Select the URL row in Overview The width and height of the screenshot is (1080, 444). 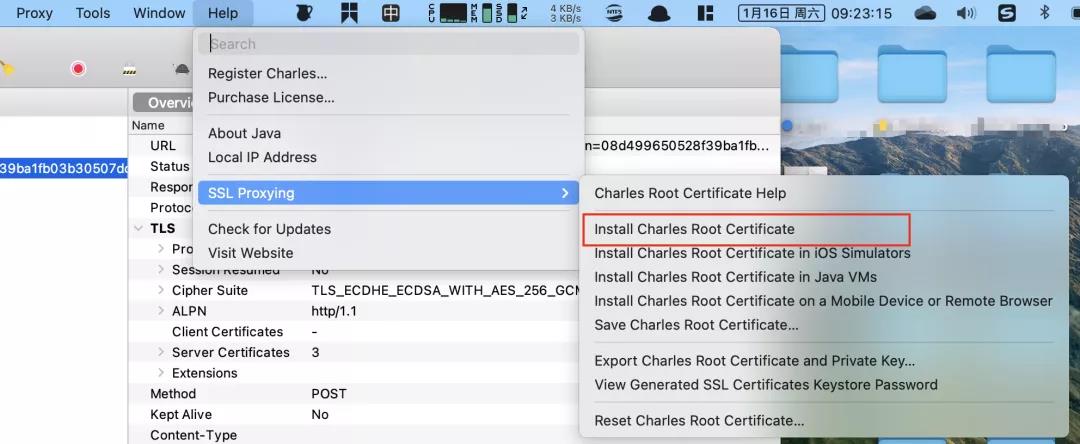[163, 146]
